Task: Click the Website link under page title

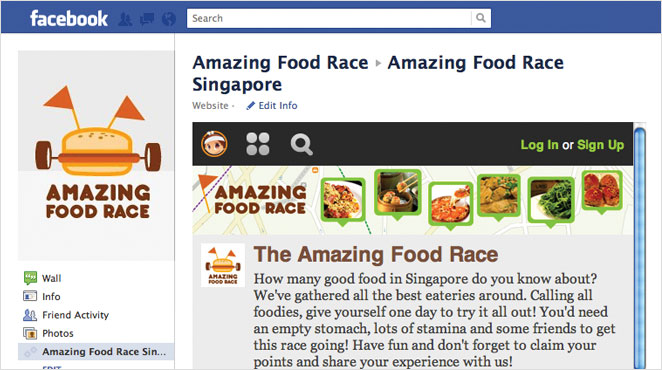Action: [x=210, y=106]
